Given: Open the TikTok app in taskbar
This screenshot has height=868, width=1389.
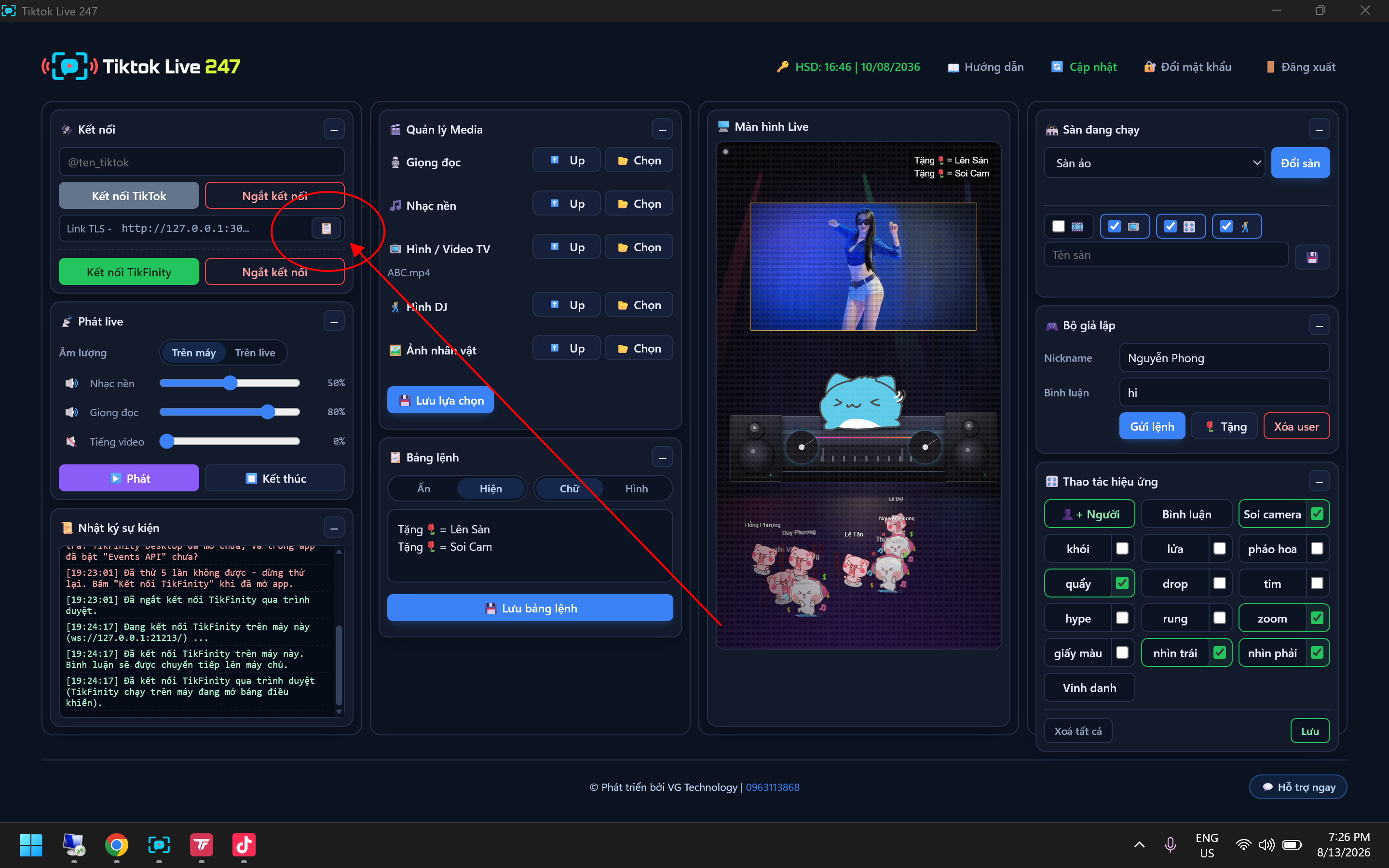Looking at the screenshot, I should (244, 844).
